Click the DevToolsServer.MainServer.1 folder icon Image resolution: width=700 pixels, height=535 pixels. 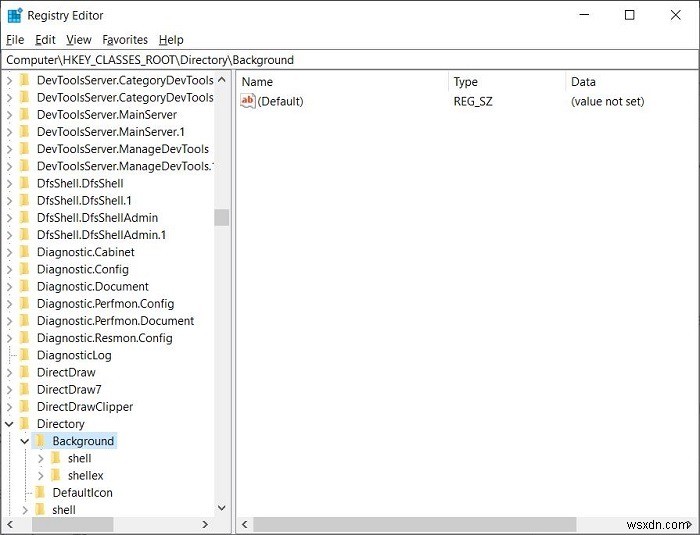tap(25, 131)
